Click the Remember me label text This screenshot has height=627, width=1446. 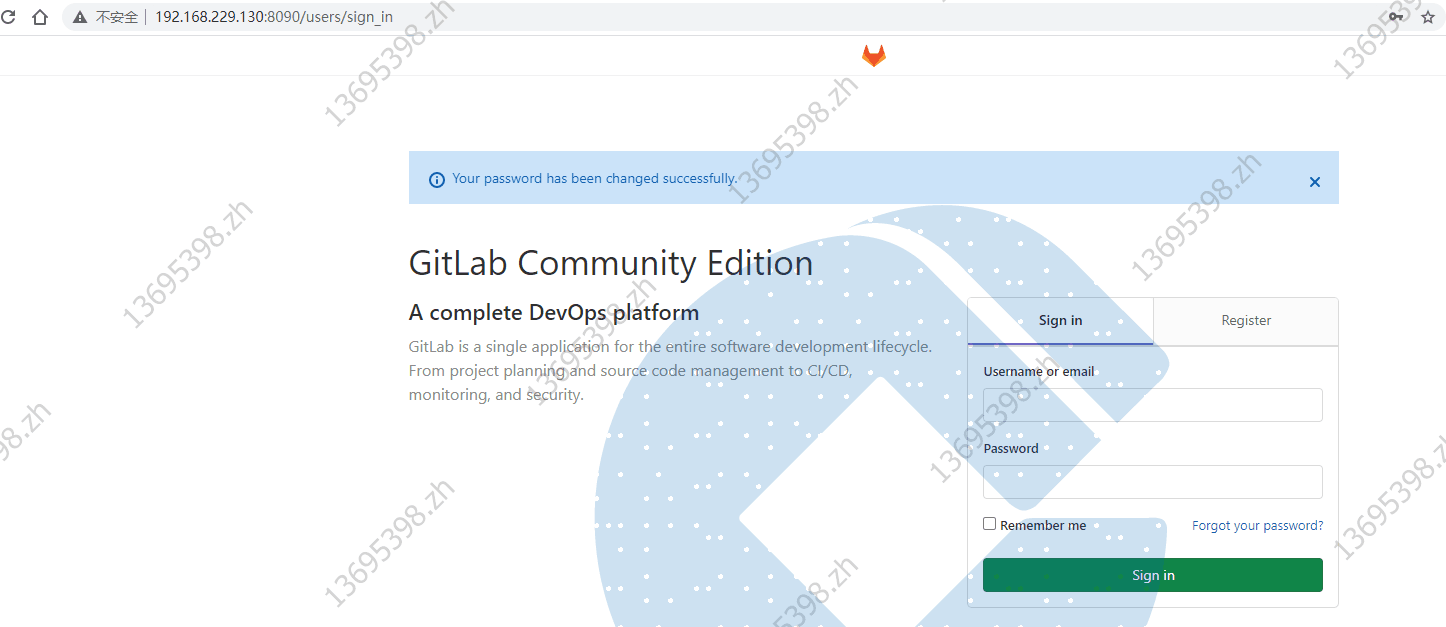coord(1043,526)
